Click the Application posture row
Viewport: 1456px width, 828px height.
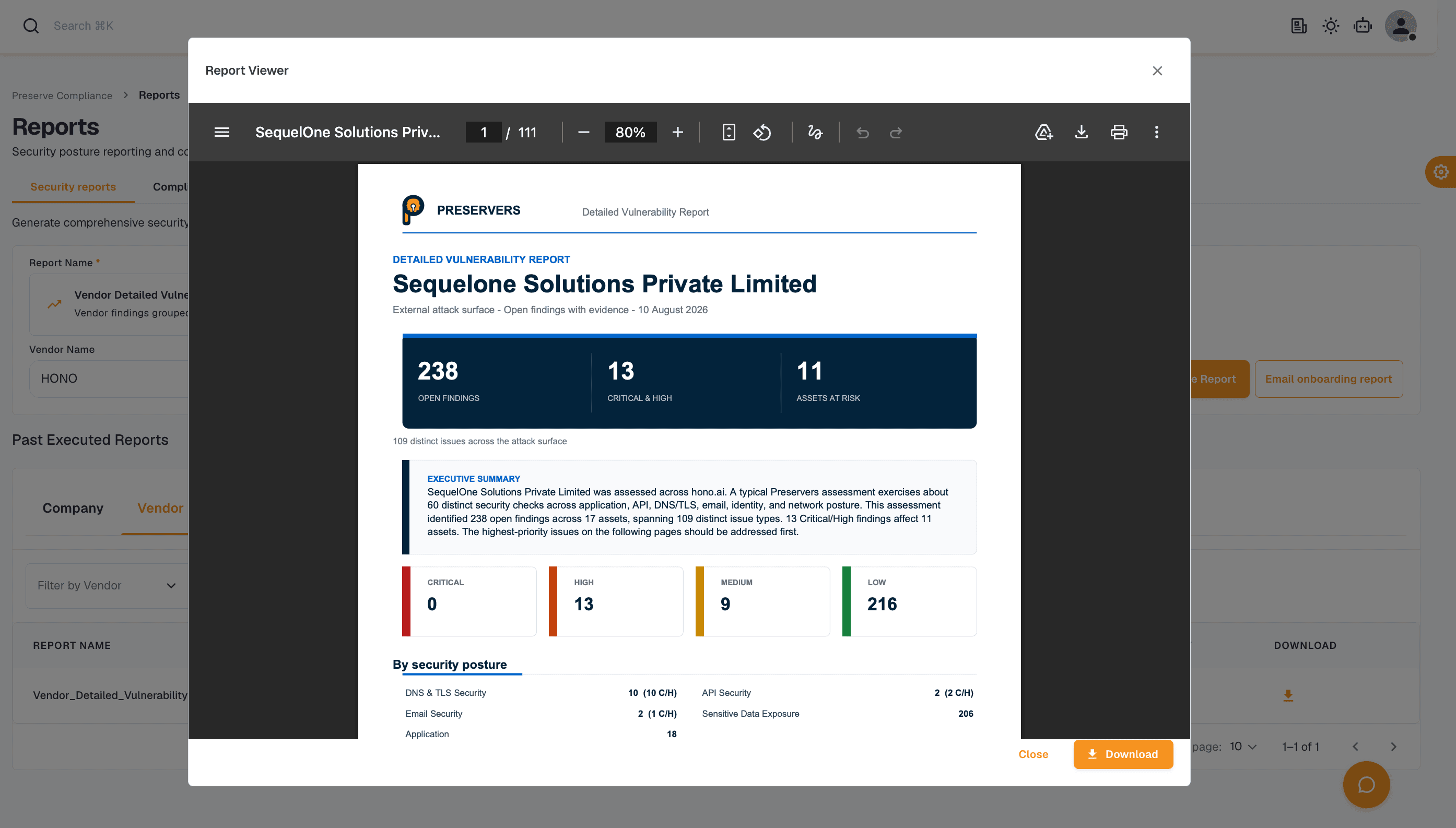(541, 734)
